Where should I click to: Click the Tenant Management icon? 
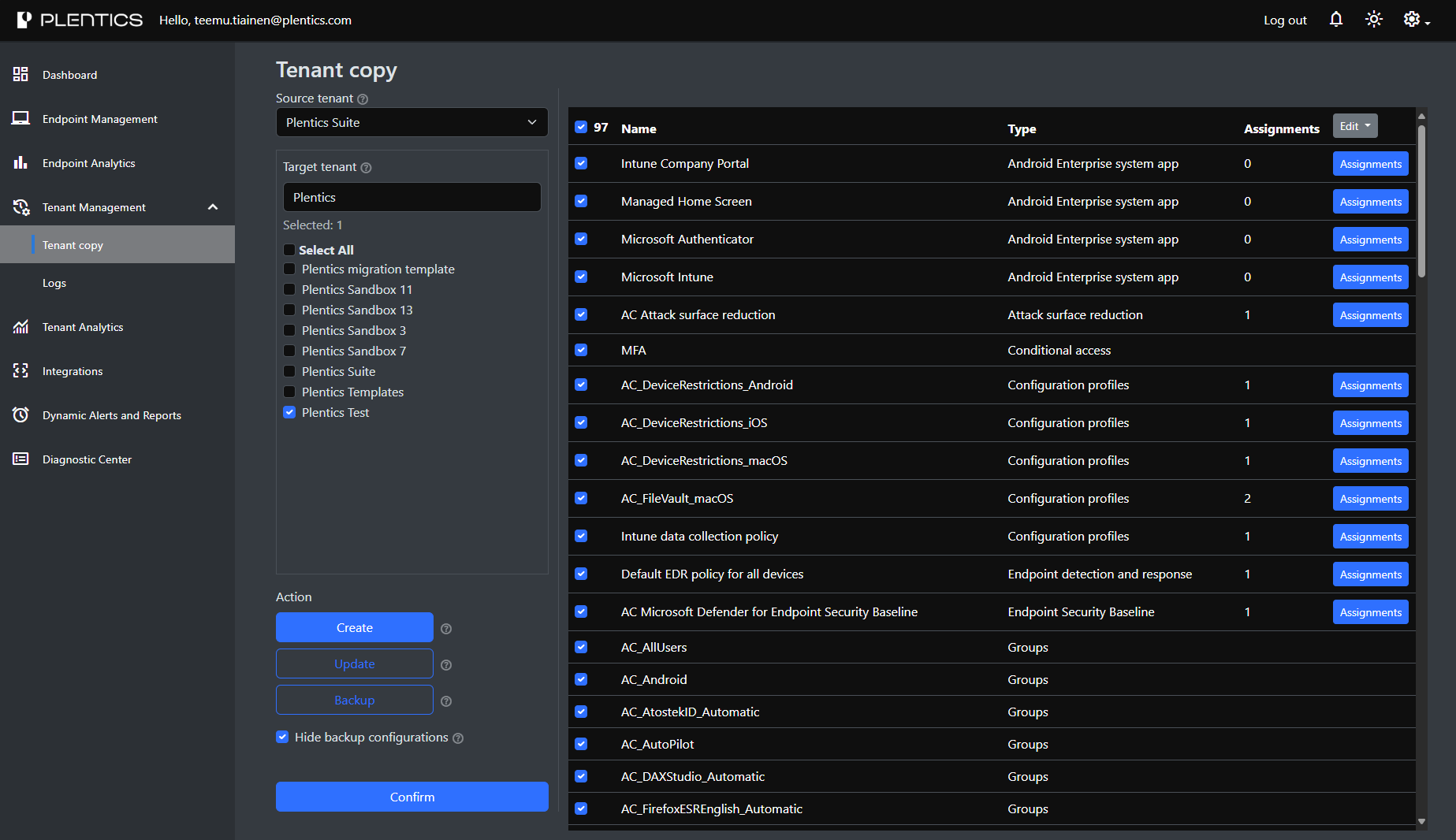(20, 207)
